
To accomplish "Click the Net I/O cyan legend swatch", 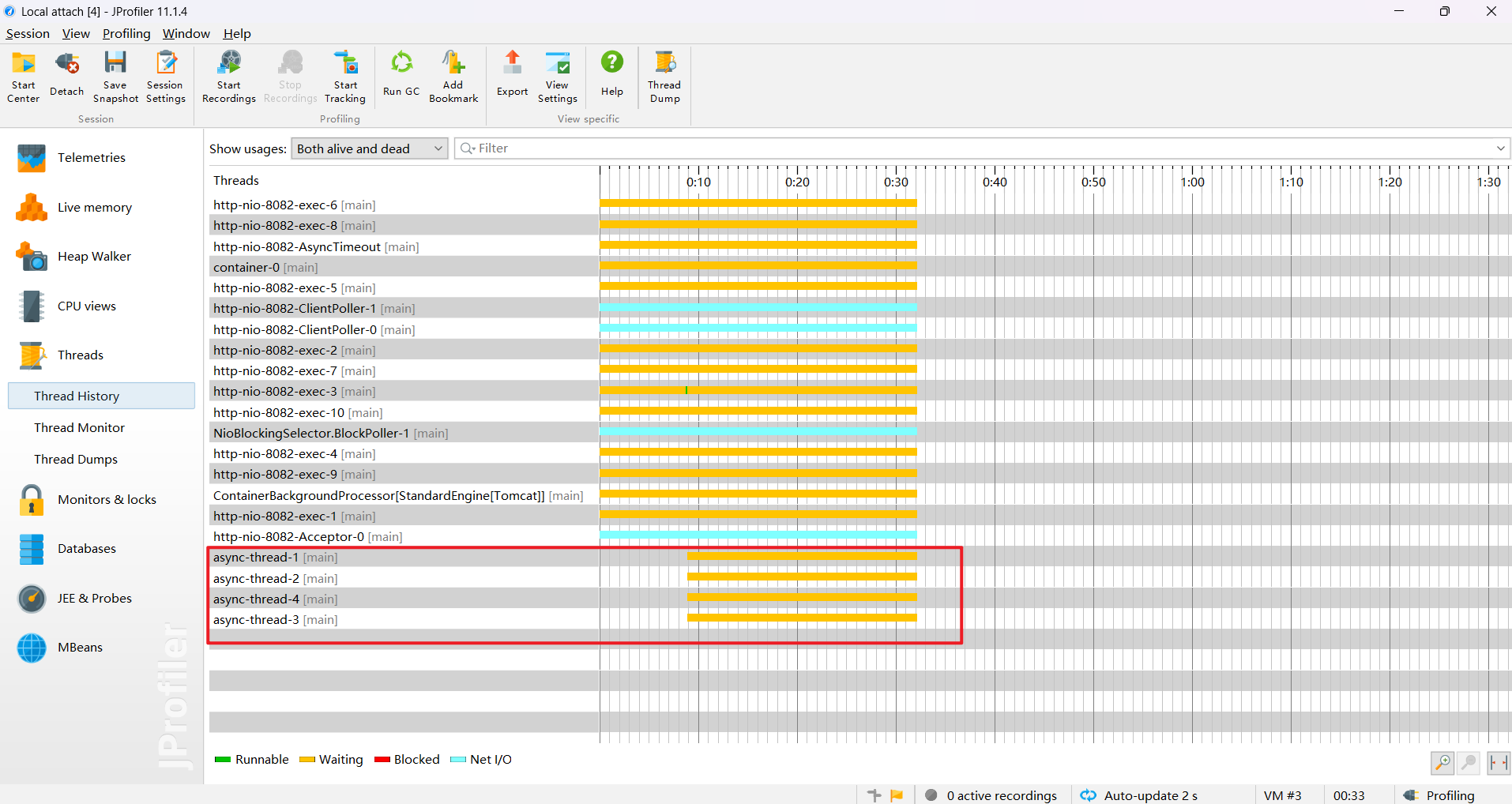I will 458,760.
